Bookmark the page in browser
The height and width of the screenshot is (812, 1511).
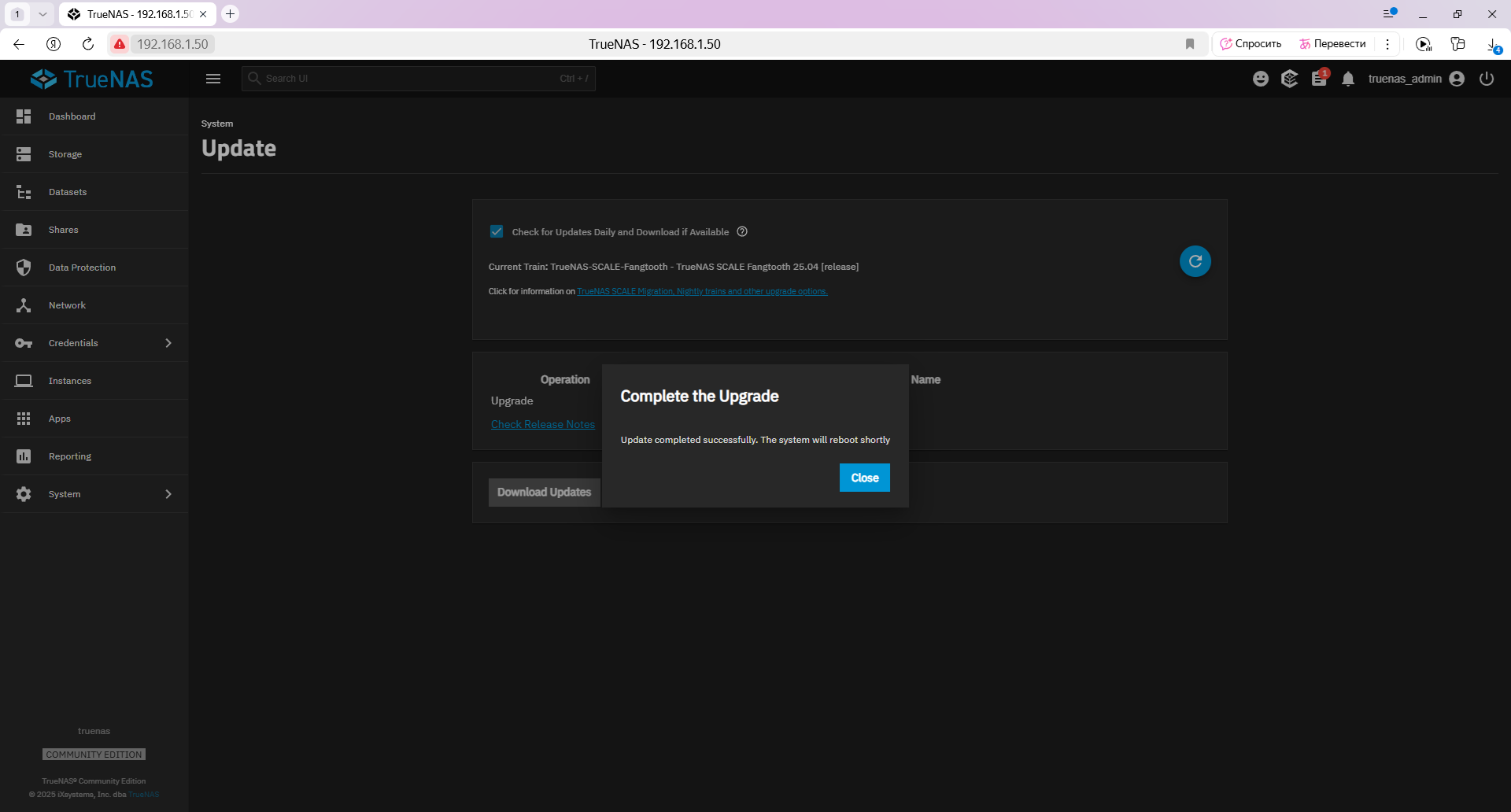click(x=1190, y=44)
